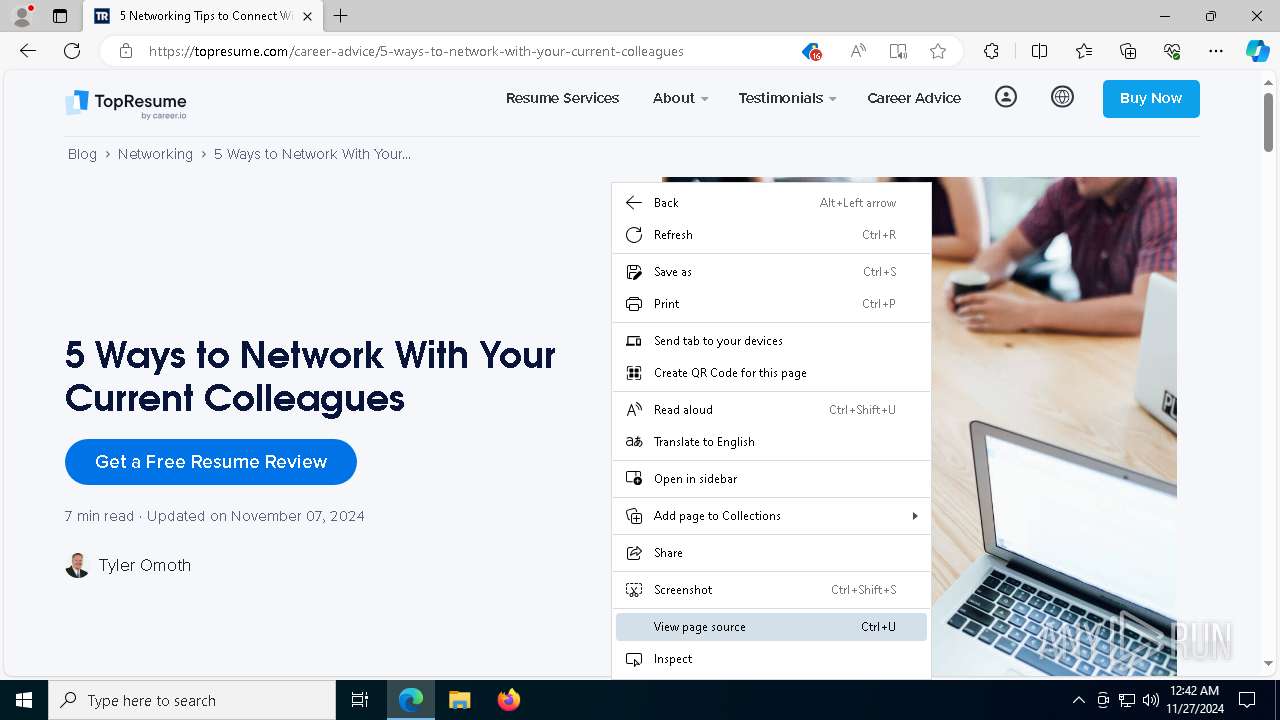This screenshot has width=1280, height=720.
Task: Click Read aloud icon in address bar
Action: coord(858,51)
